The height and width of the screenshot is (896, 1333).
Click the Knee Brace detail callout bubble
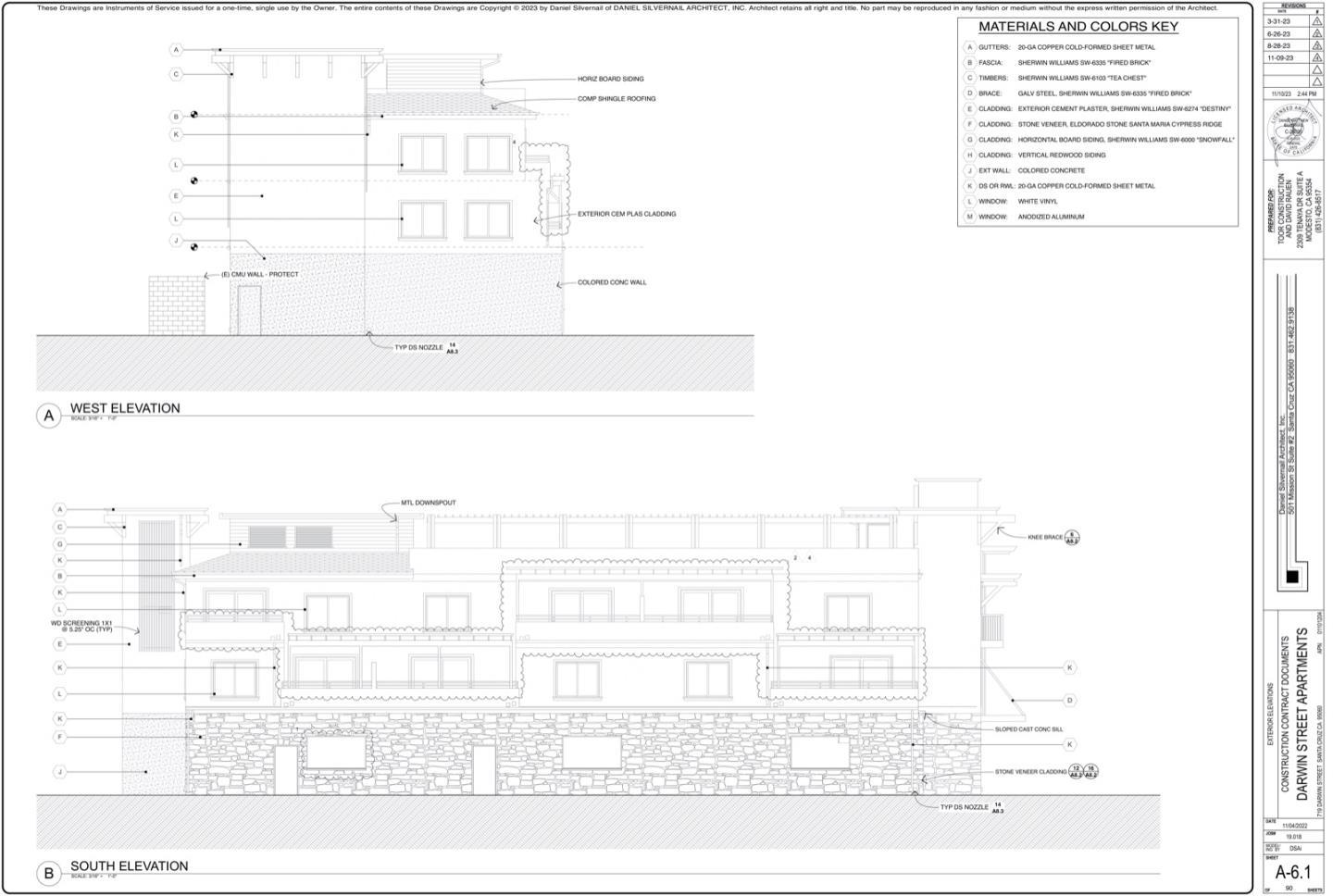pyautogui.click(x=1072, y=537)
